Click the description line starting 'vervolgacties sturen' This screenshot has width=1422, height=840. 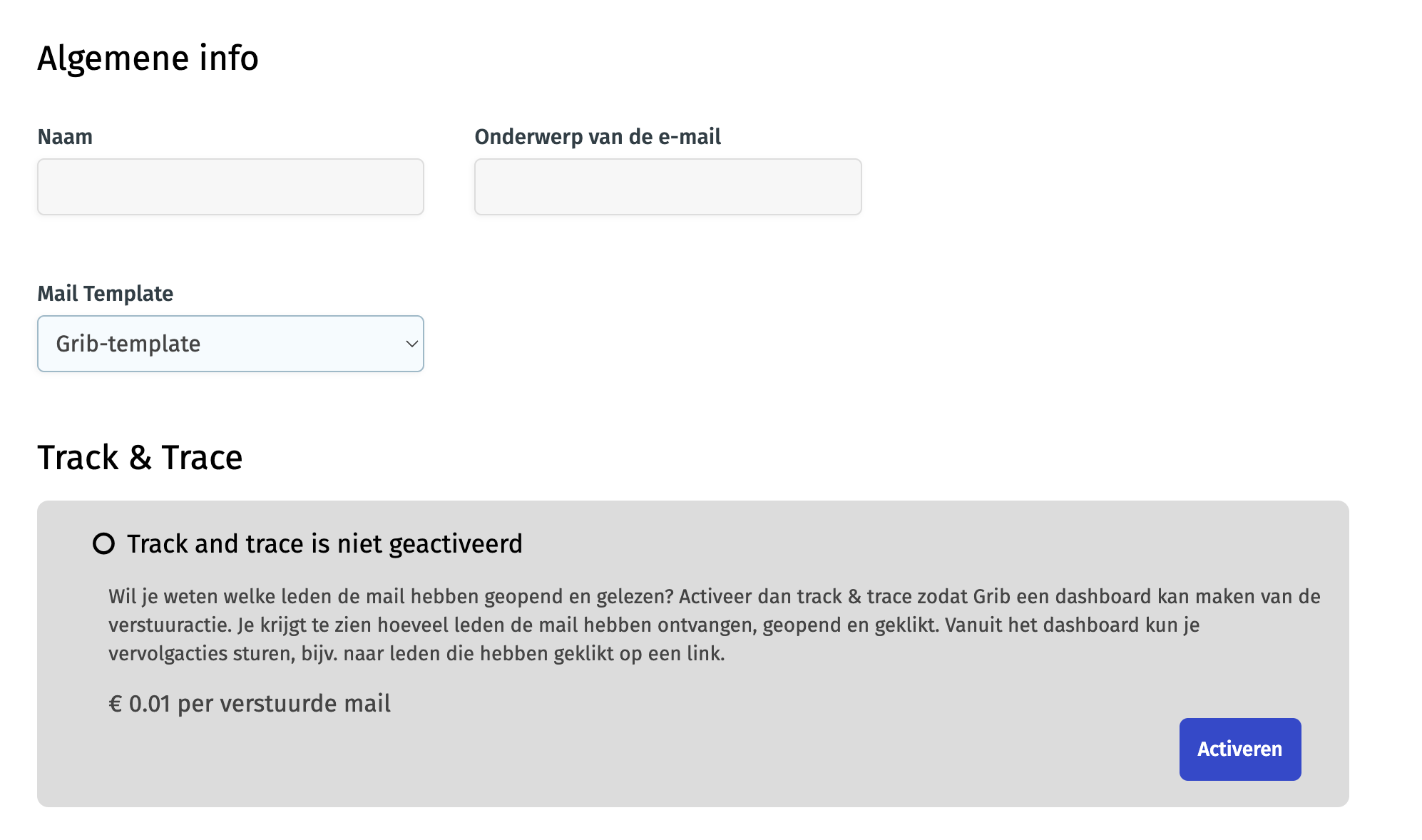(x=416, y=654)
